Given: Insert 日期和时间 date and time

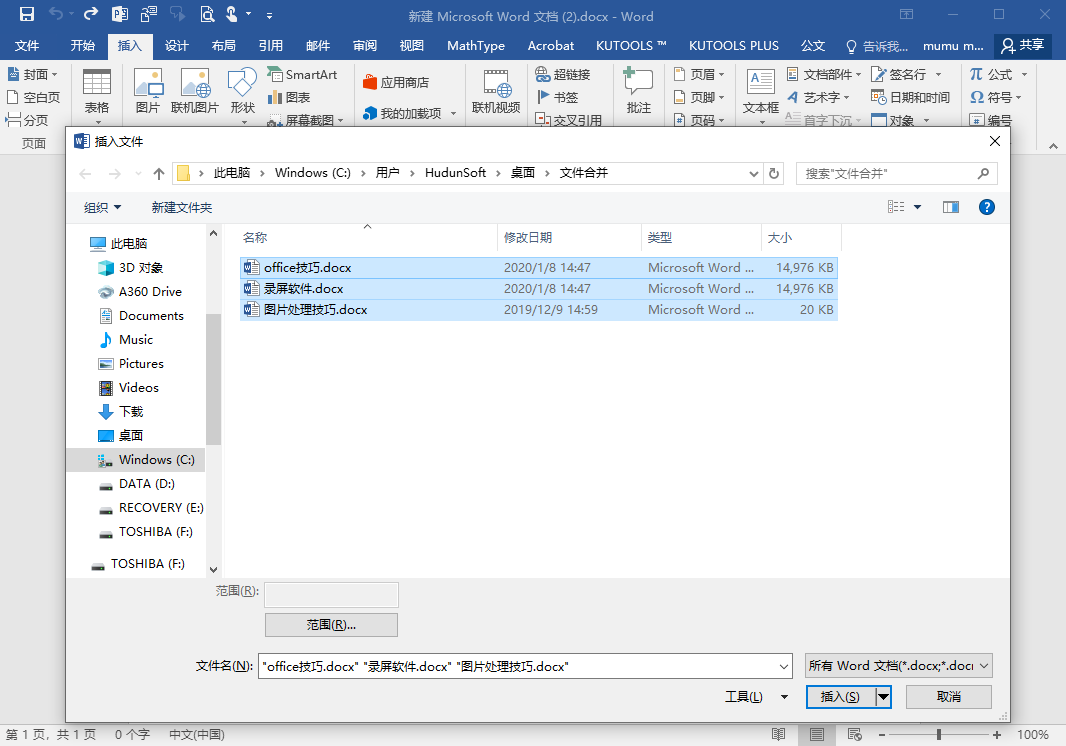Looking at the screenshot, I should 910,97.
